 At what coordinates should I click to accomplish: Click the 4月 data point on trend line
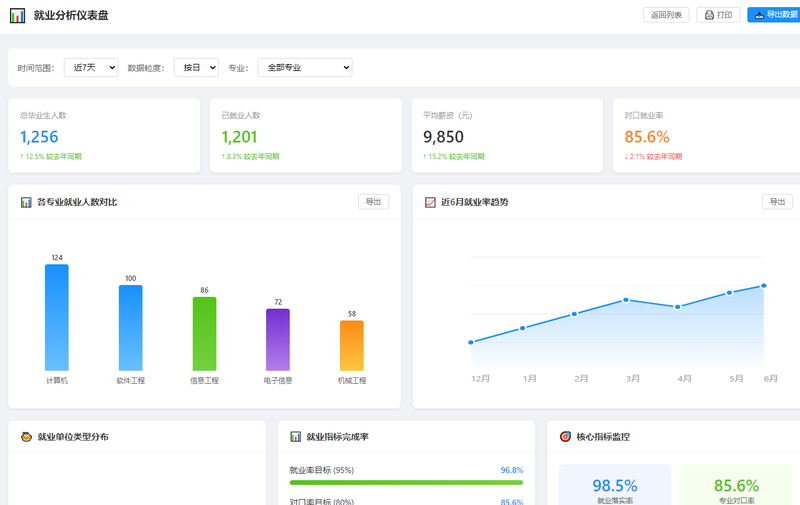[x=678, y=307]
